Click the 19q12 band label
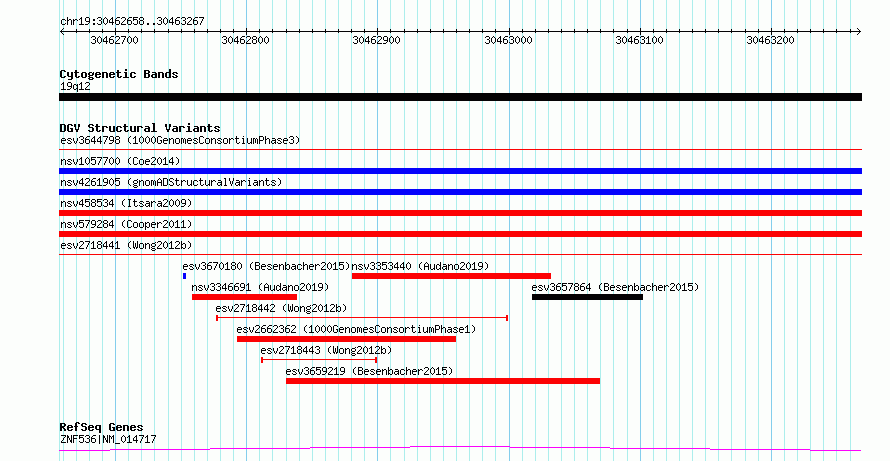890x461 pixels. click(75, 87)
